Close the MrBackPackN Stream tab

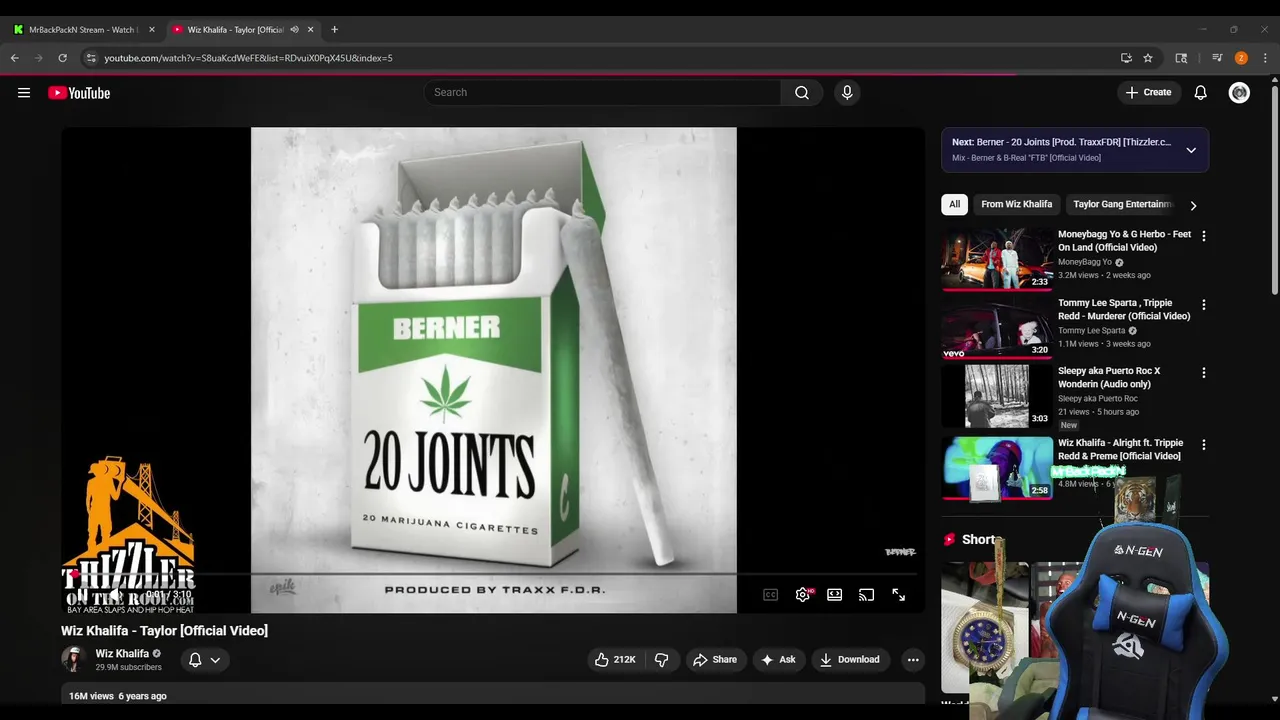pos(152,30)
